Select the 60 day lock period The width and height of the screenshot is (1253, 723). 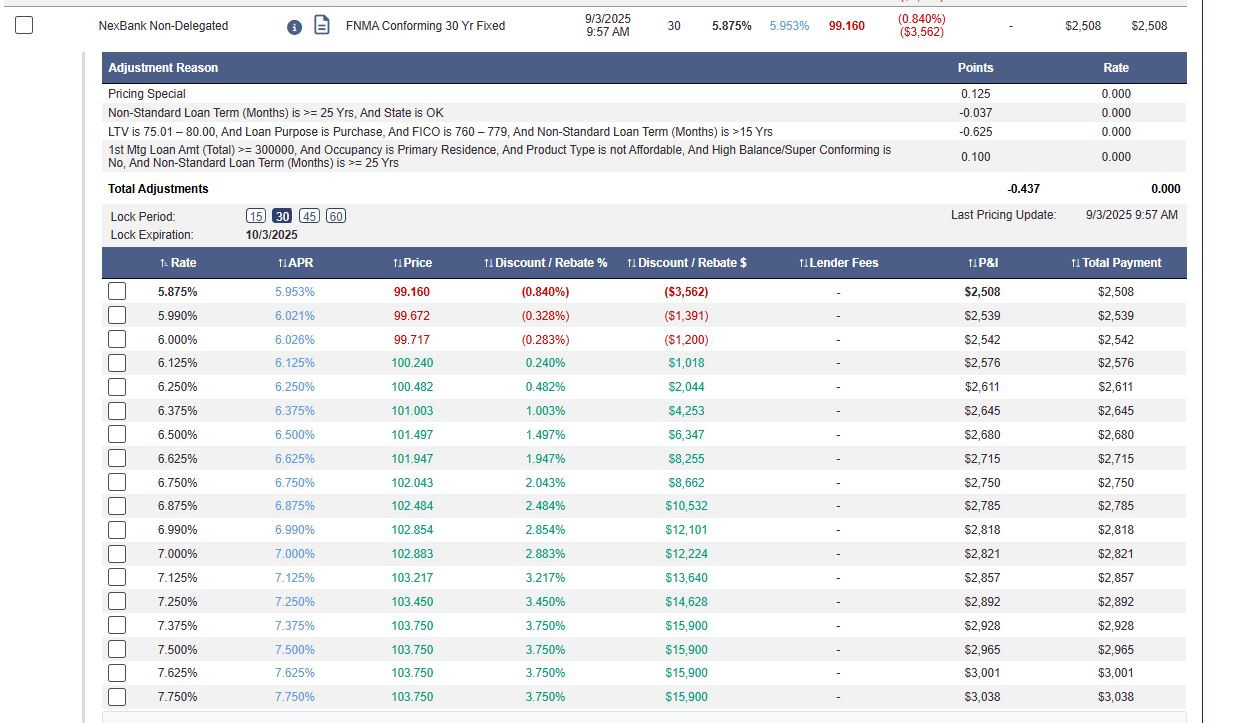pyautogui.click(x=336, y=216)
